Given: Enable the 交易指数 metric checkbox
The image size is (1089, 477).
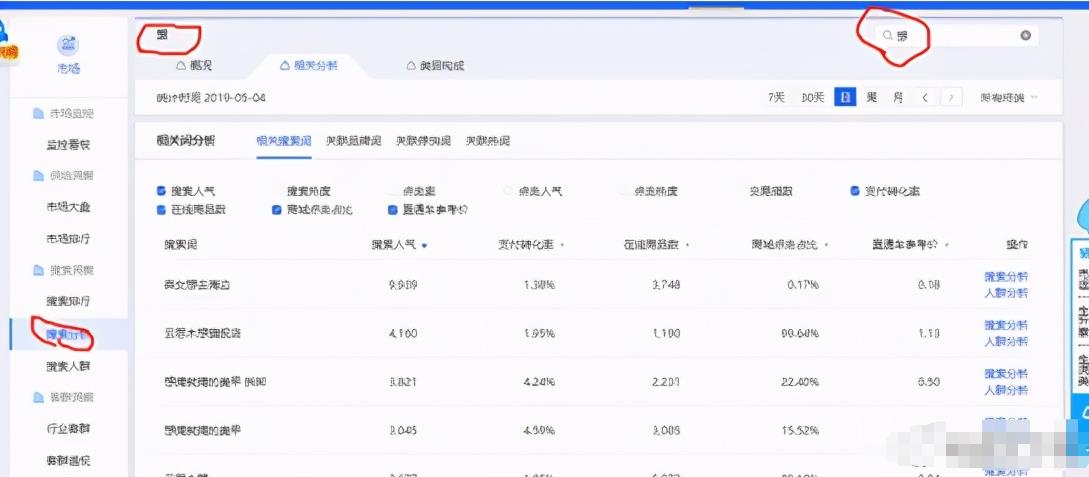Looking at the screenshot, I should [x=739, y=191].
